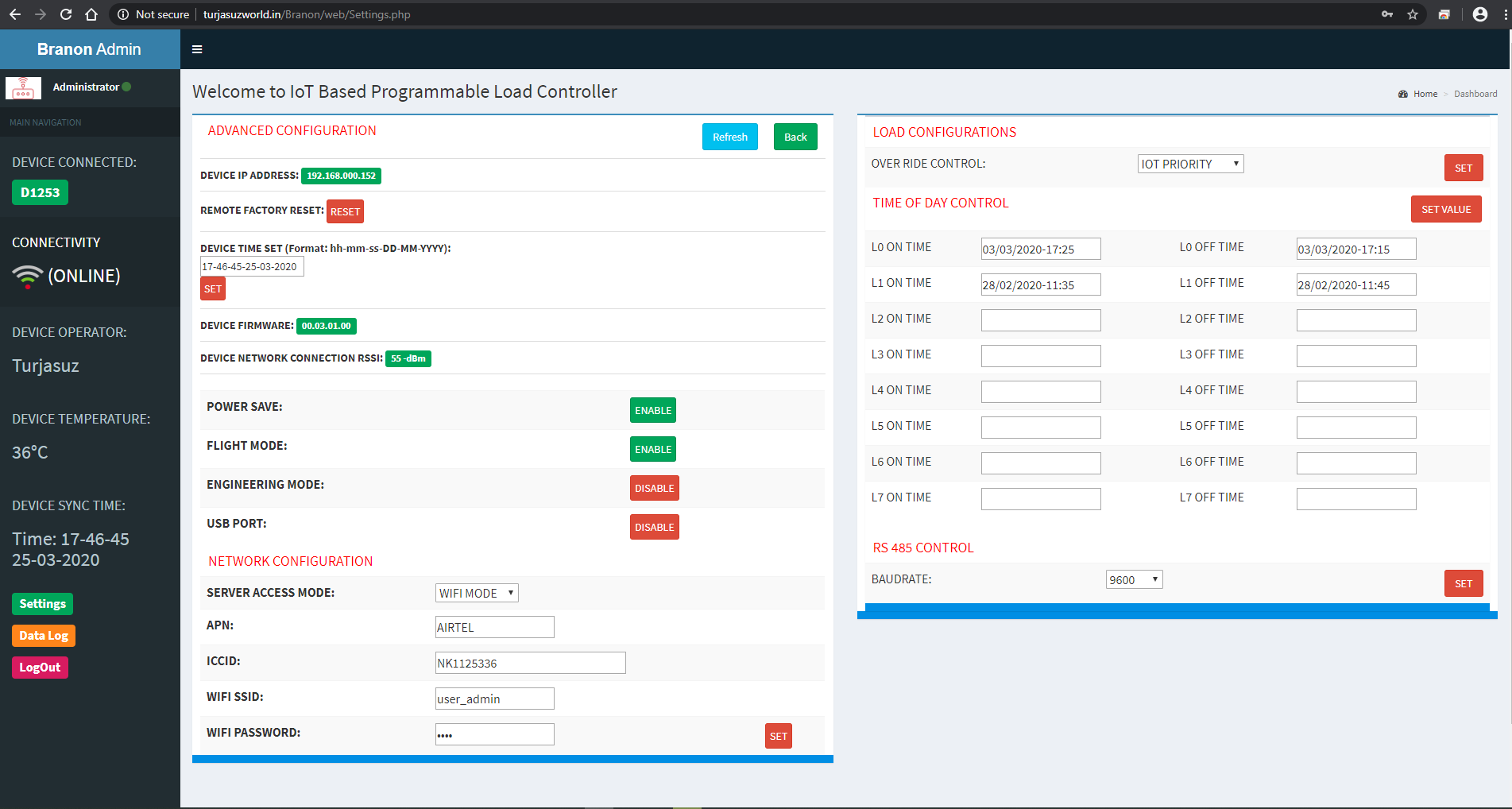Click the 36°C device temperature value

[30, 452]
